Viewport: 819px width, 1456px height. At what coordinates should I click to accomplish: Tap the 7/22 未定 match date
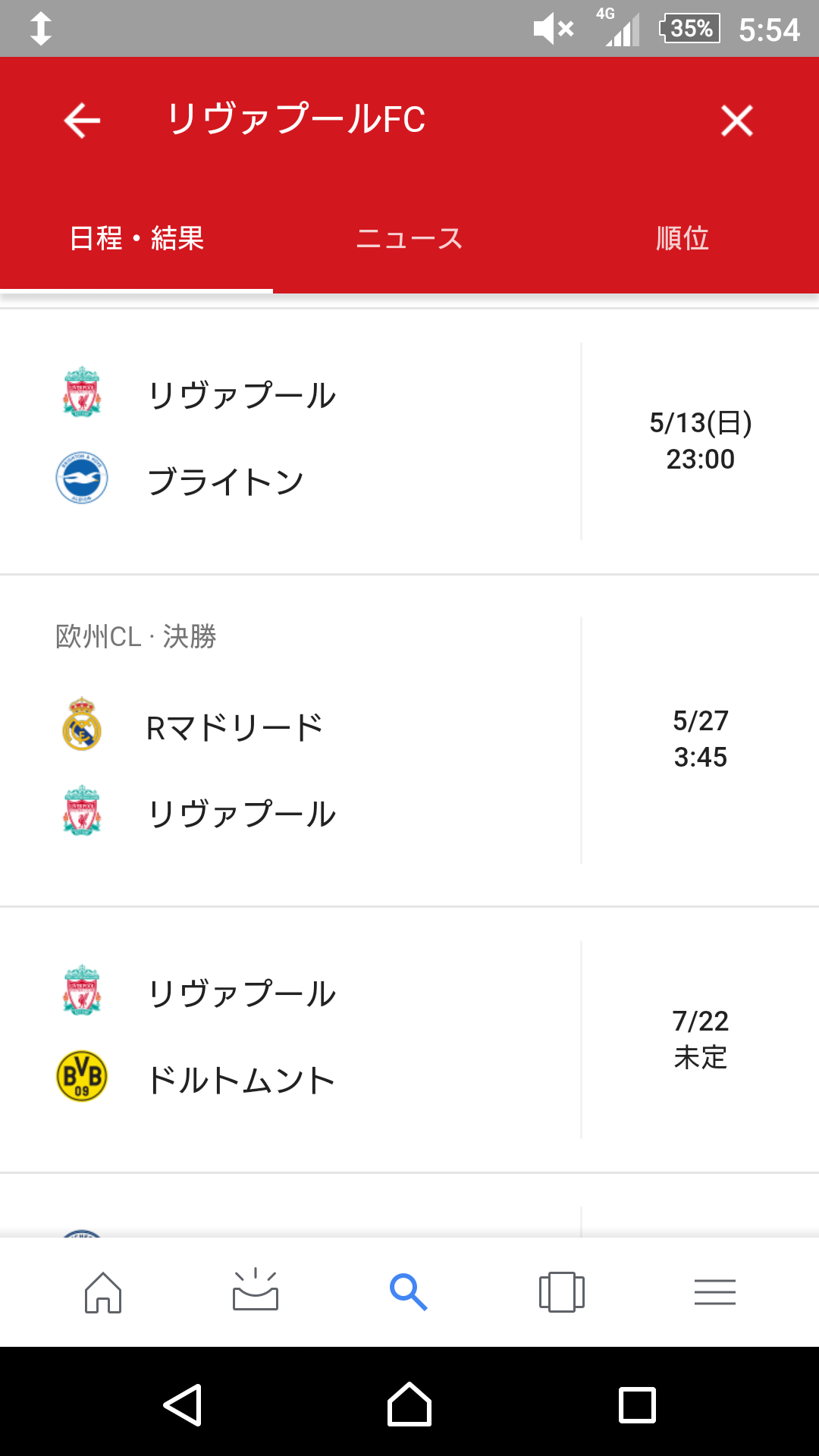coord(700,1039)
